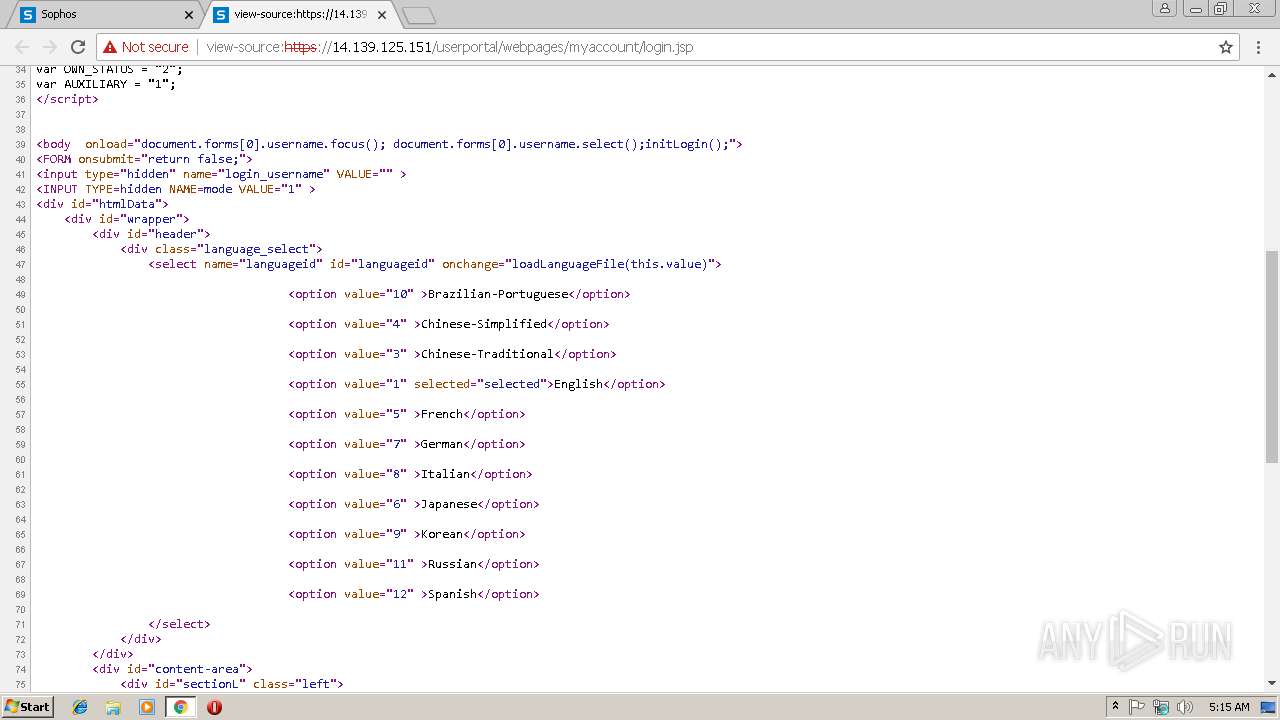Click the 'content-area' div source line
This screenshot has height=720, width=1280.
[x=173, y=669]
